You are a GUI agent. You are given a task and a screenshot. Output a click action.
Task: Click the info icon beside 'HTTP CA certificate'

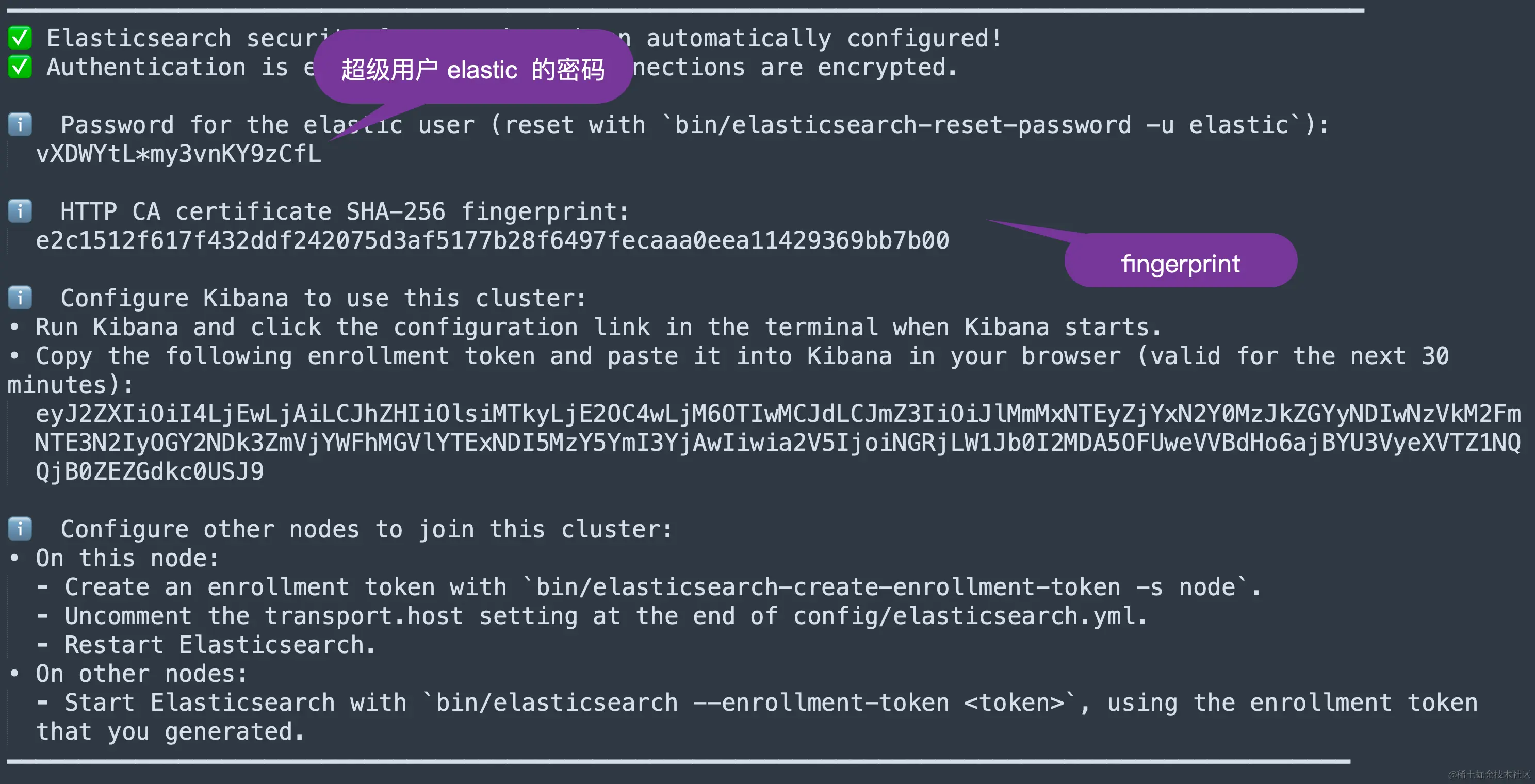(20, 211)
